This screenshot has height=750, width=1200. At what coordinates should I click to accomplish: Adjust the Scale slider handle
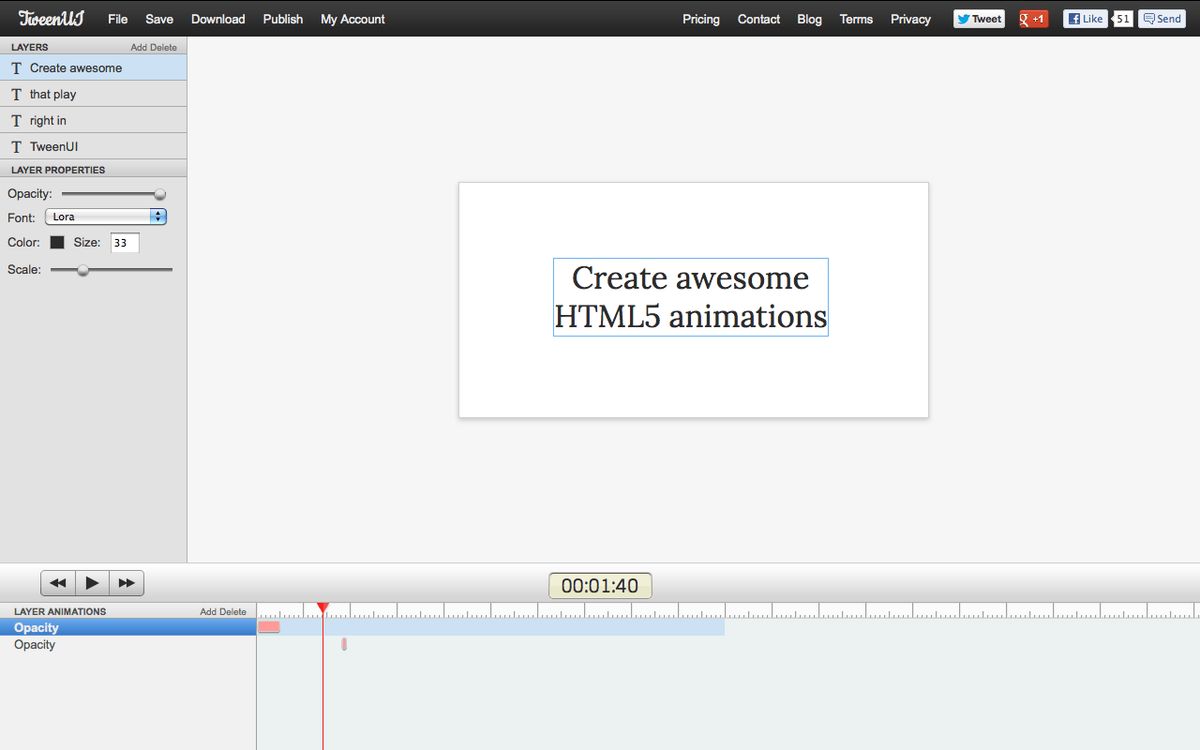tap(83, 269)
